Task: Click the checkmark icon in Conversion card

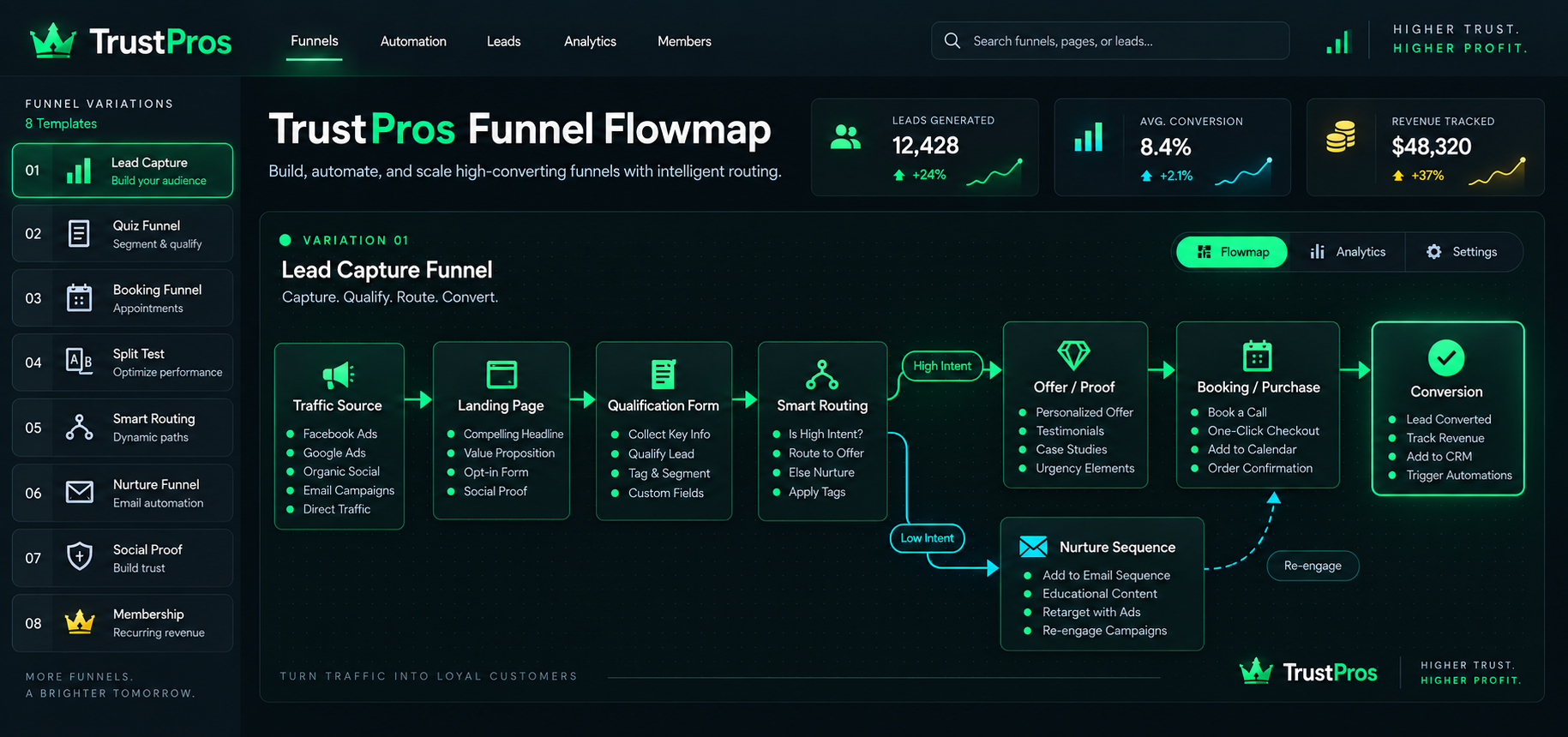Action: point(1446,358)
